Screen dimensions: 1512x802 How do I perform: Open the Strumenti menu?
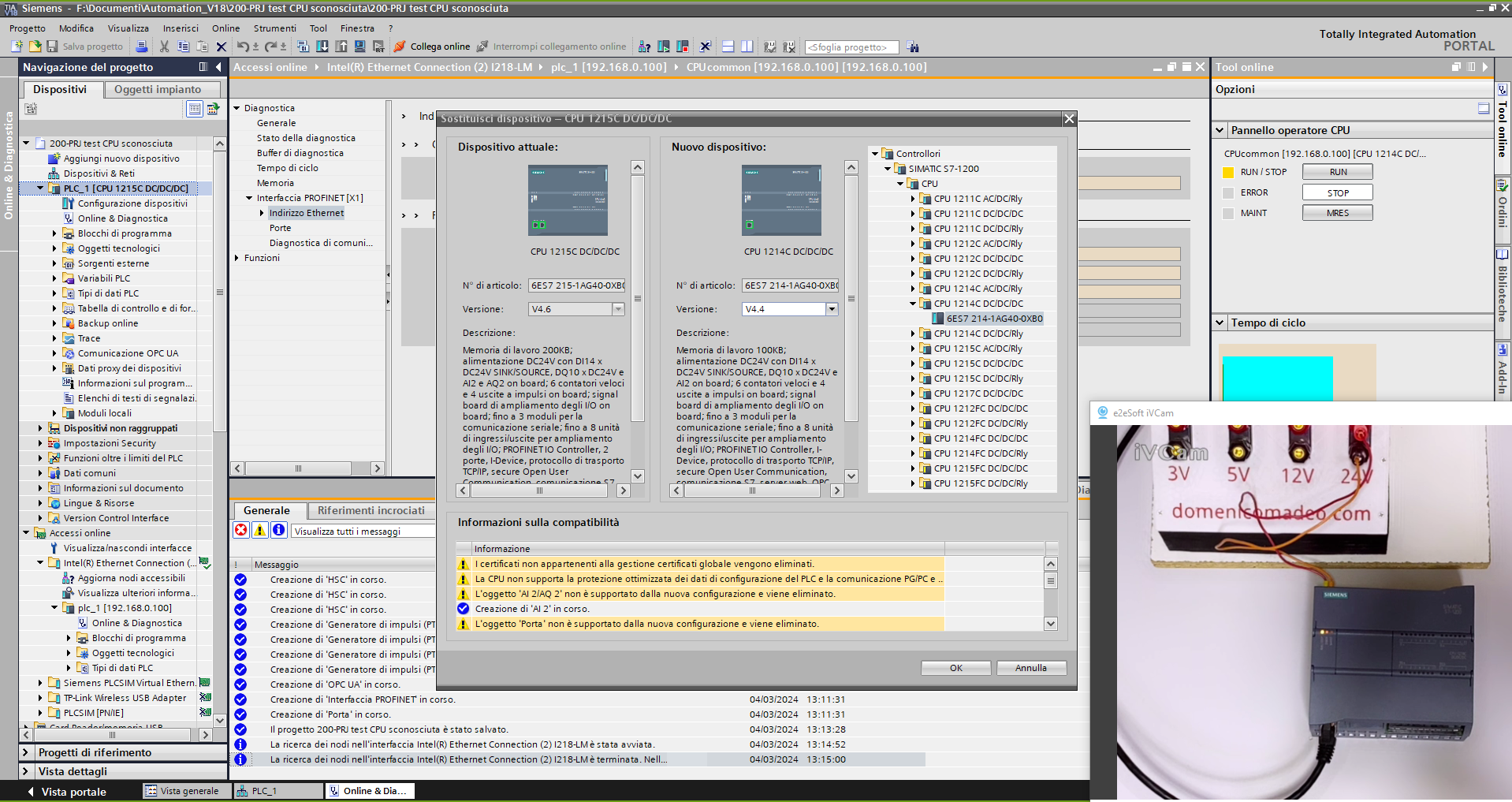275,28
